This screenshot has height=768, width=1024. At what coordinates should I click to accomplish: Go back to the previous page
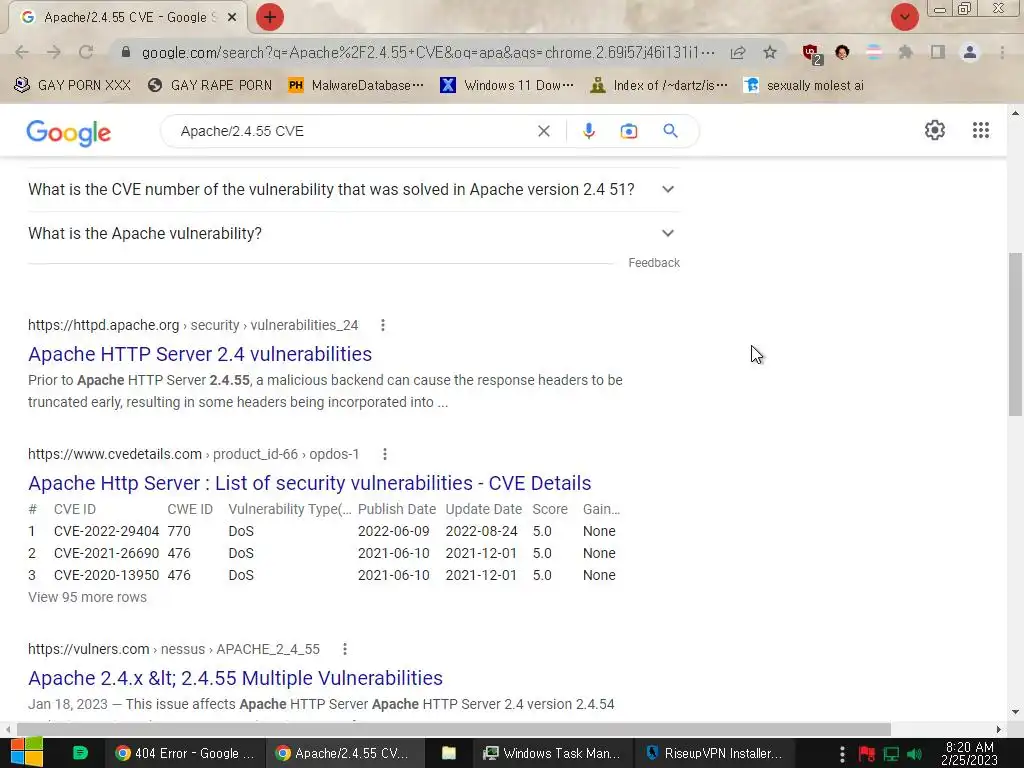[x=22, y=52]
